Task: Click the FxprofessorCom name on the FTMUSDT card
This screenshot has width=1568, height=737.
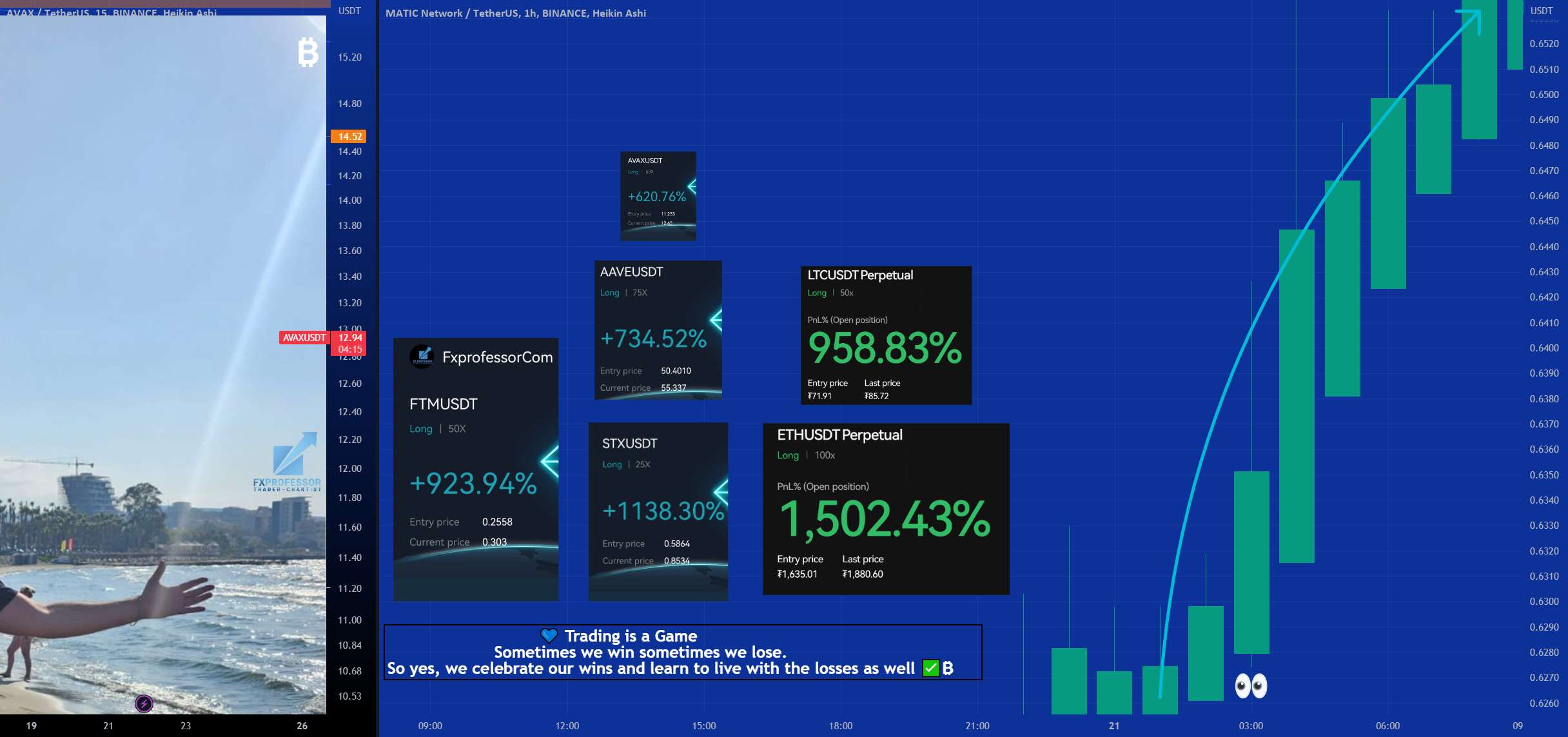Action: pyautogui.click(x=497, y=357)
